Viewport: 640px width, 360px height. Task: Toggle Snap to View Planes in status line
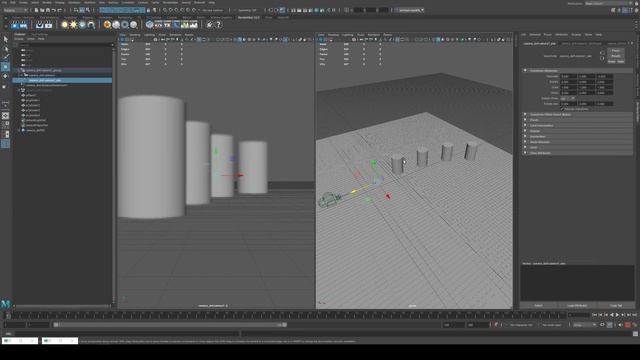point(188,10)
